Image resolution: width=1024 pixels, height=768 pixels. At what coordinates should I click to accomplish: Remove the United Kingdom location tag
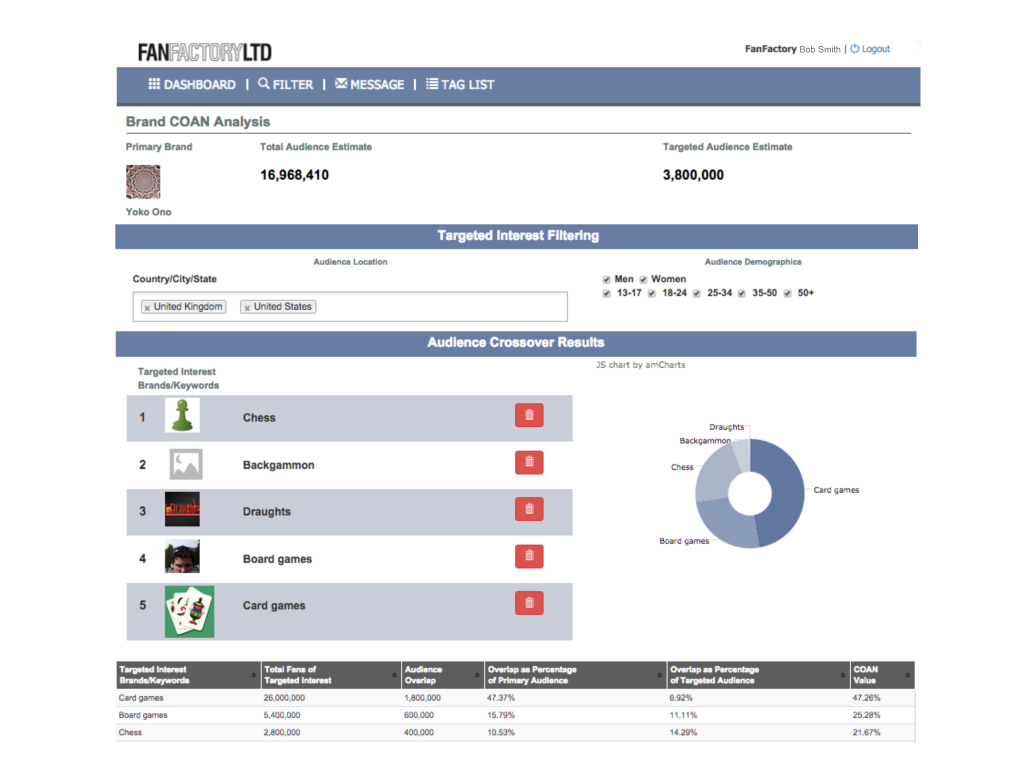click(x=147, y=308)
